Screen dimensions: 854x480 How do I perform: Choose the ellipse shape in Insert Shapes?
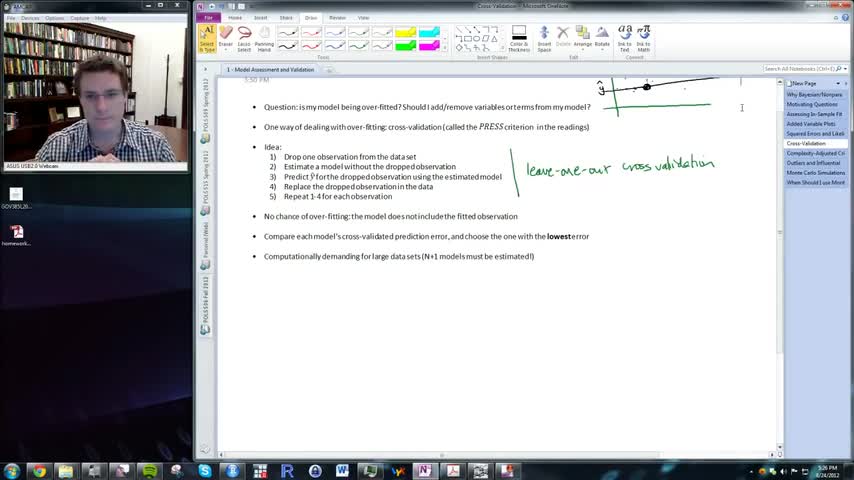coord(477,39)
